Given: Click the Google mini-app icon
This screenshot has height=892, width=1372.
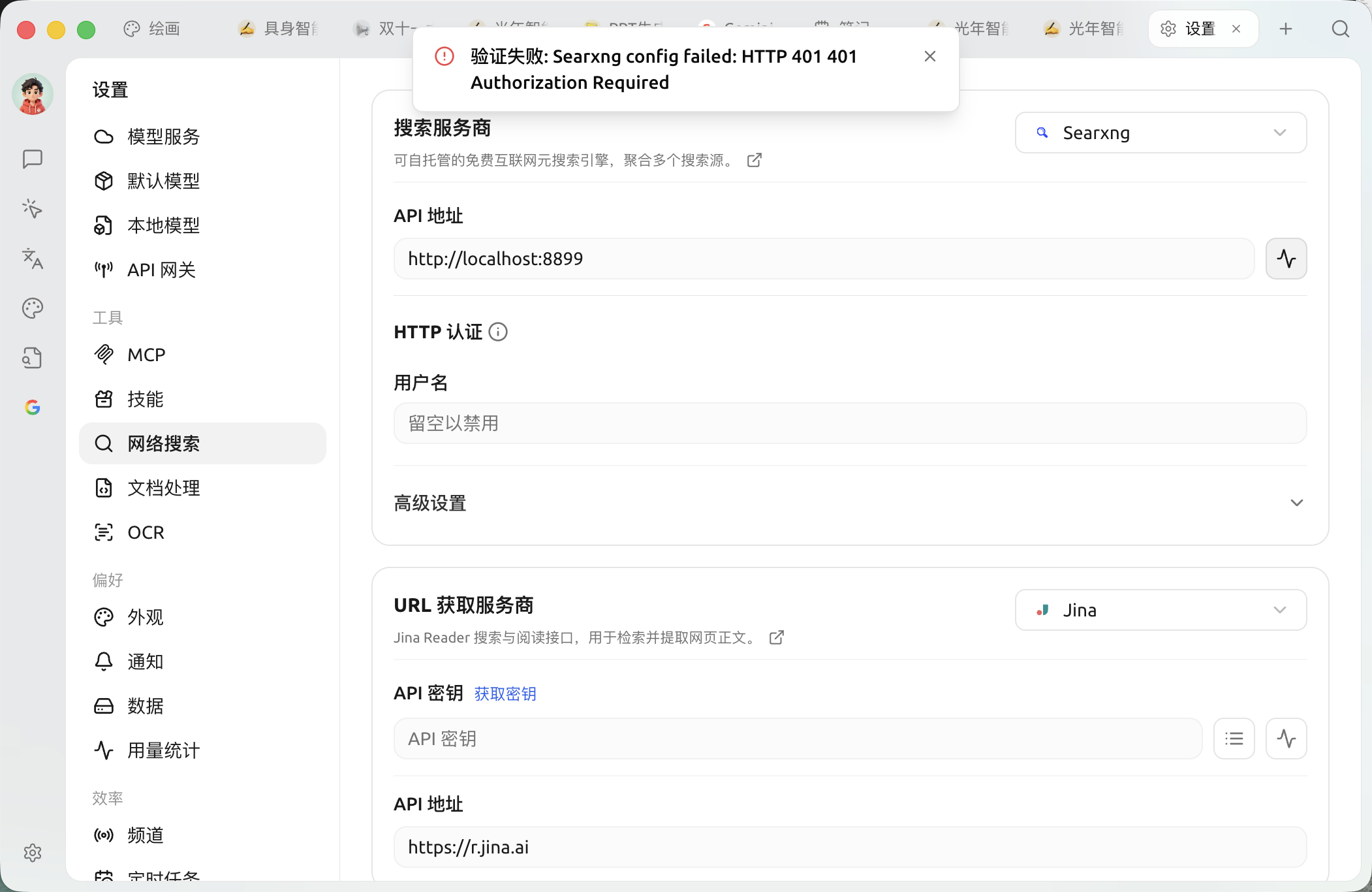Looking at the screenshot, I should click(x=32, y=407).
